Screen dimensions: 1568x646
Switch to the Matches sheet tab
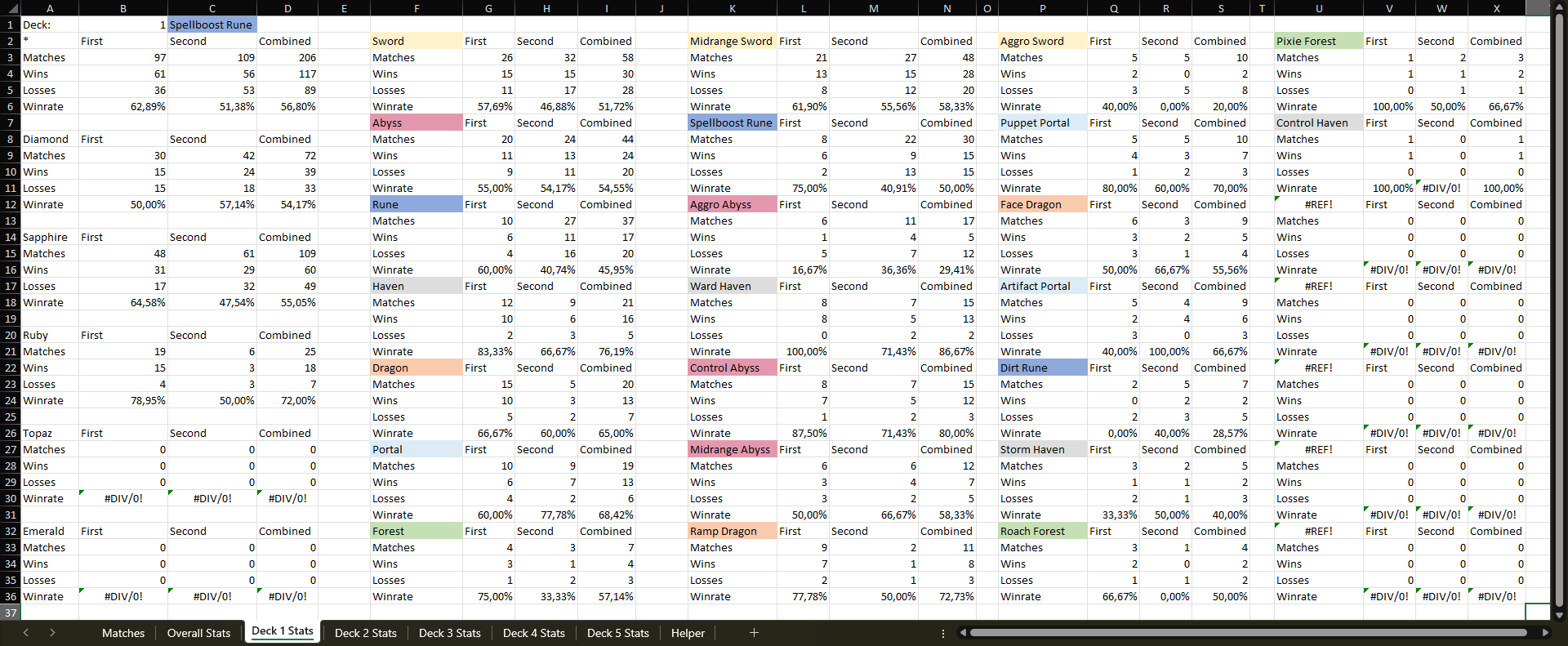tap(123, 633)
